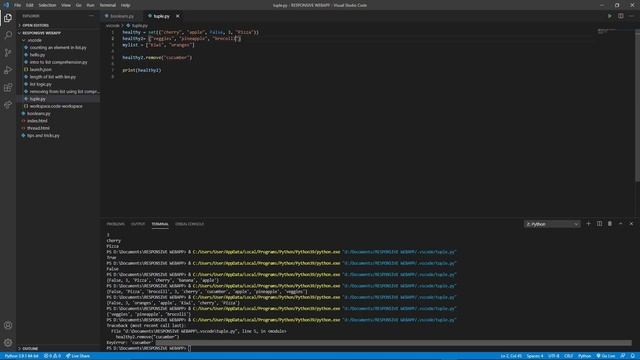
Task: Open the Edit menu
Action: tap(29, 5)
